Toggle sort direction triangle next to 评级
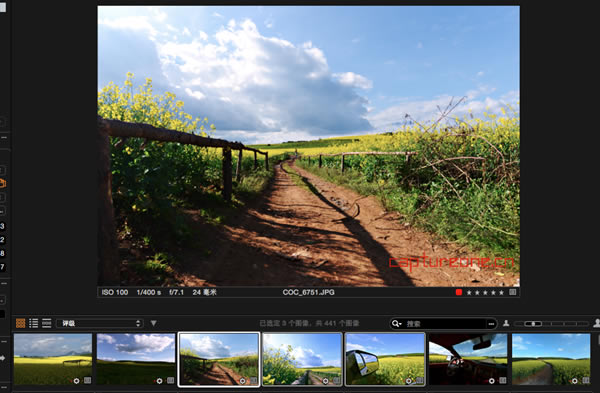 tap(153, 323)
